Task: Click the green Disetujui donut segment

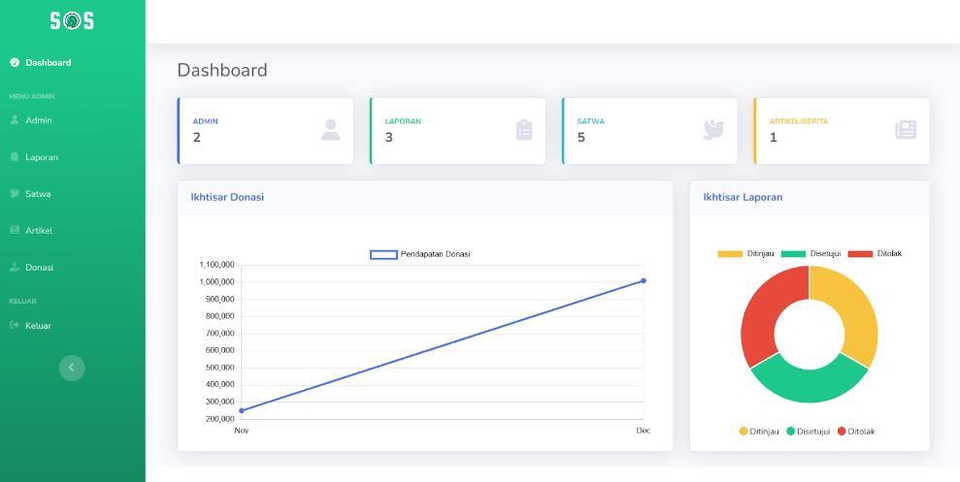Action: point(806,386)
